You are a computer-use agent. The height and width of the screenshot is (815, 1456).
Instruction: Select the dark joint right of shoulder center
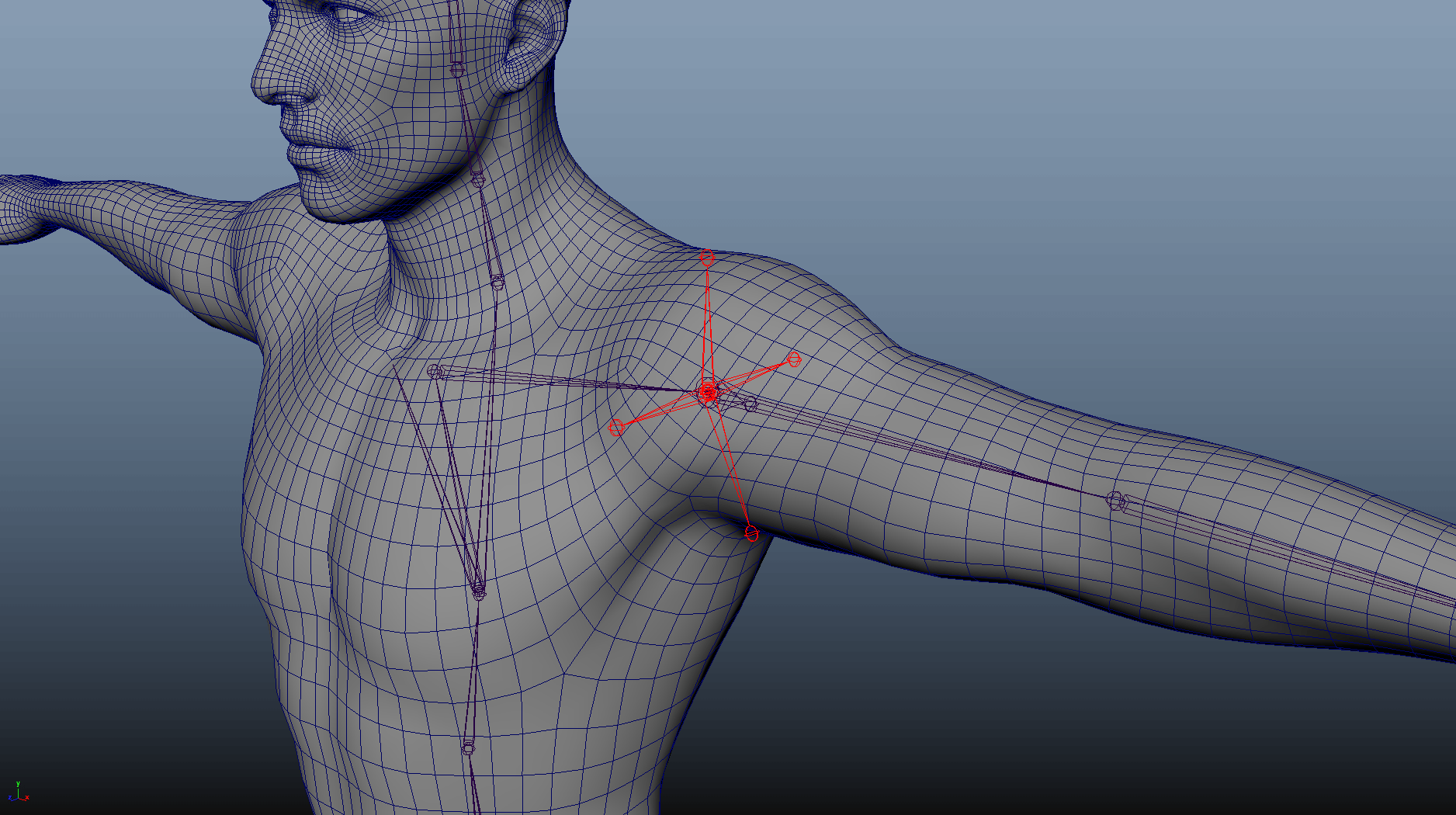751,404
